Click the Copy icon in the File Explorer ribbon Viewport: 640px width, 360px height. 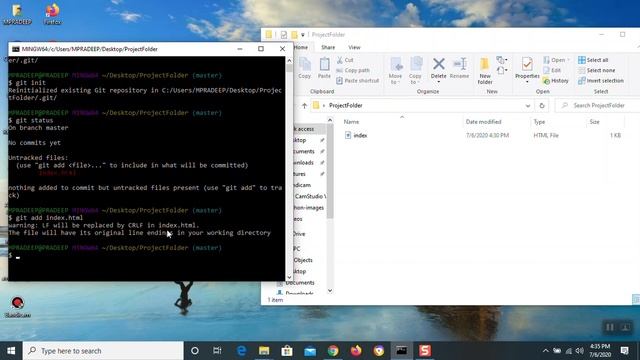point(304,68)
